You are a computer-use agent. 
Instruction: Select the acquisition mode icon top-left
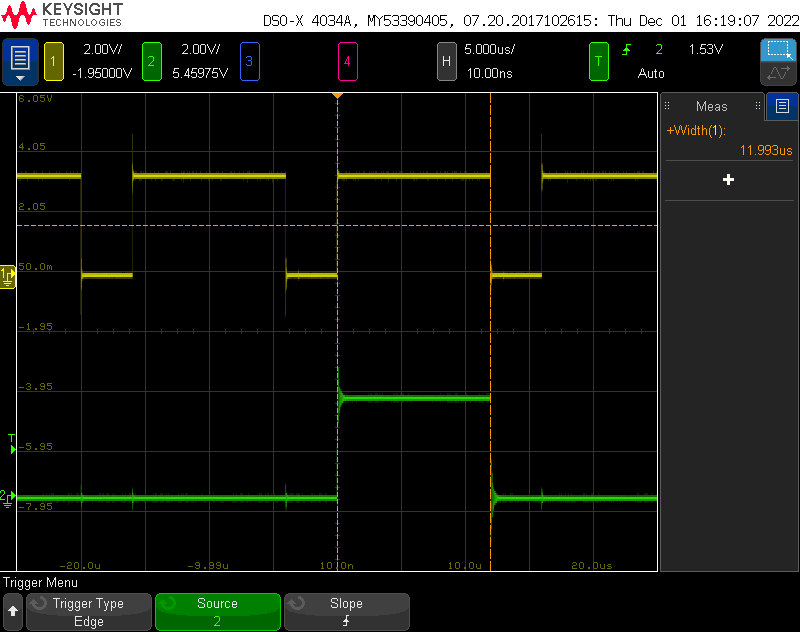click(20, 60)
